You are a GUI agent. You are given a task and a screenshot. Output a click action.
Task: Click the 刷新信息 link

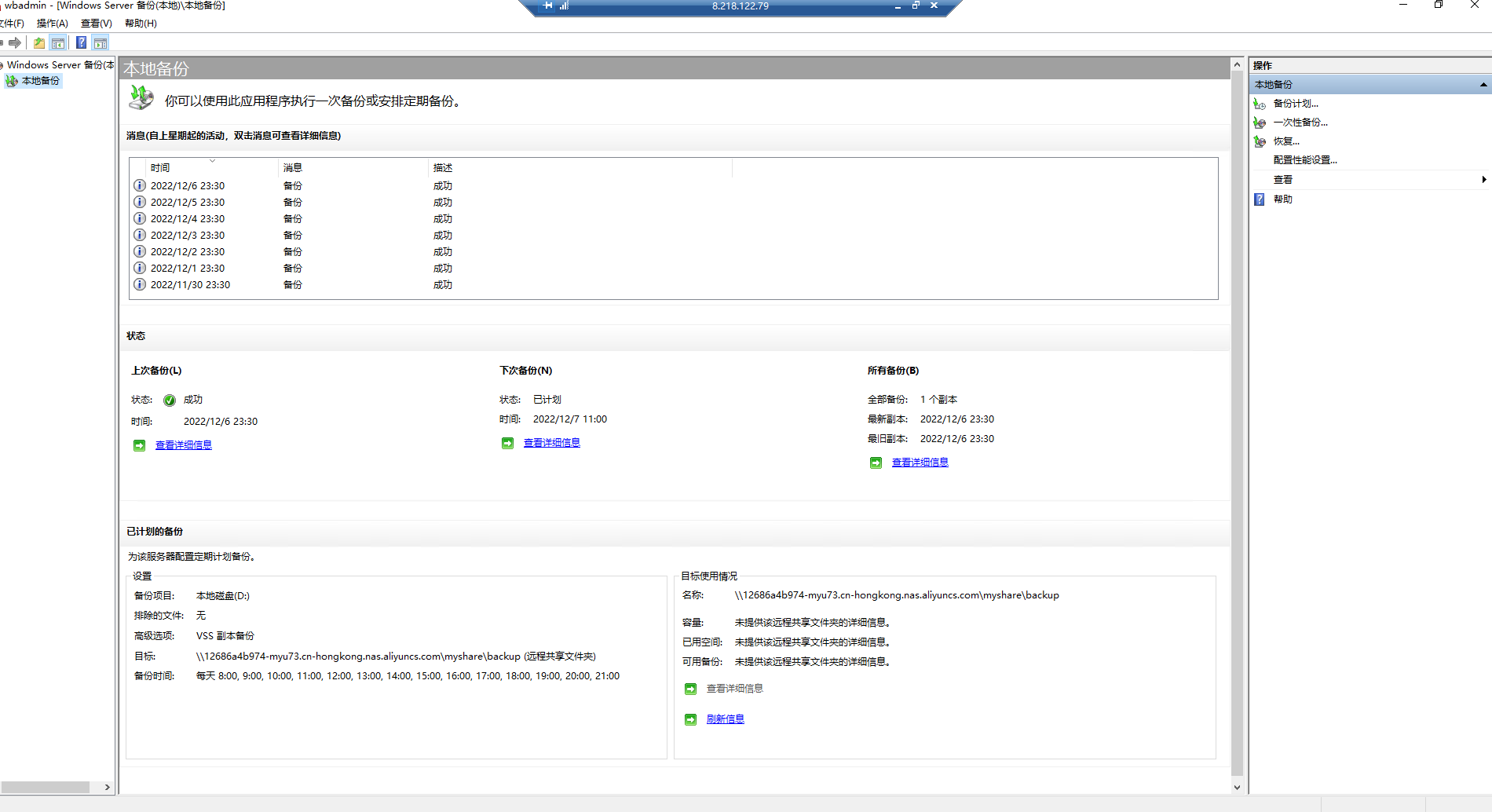[x=725, y=719]
